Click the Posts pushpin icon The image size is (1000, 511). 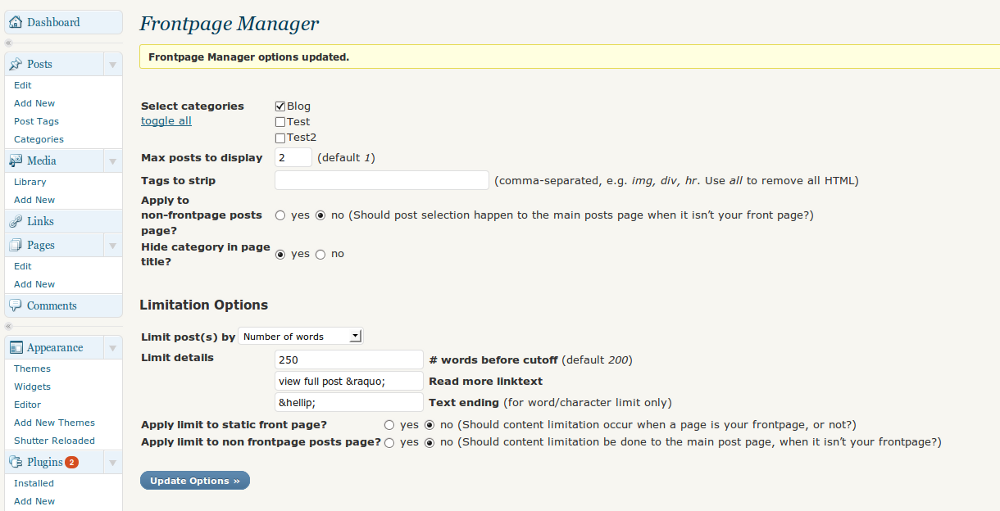click(x=16, y=64)
